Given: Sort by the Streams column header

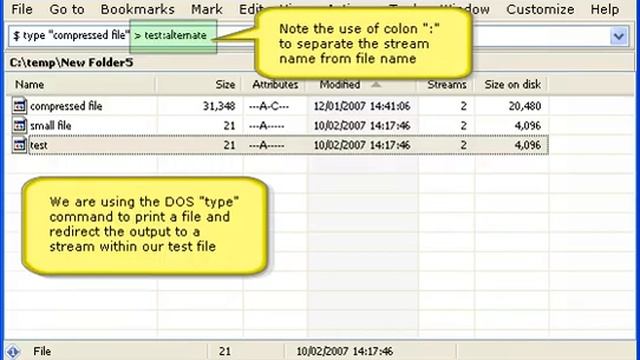Looking at the screenshot, I should (446, 84).
